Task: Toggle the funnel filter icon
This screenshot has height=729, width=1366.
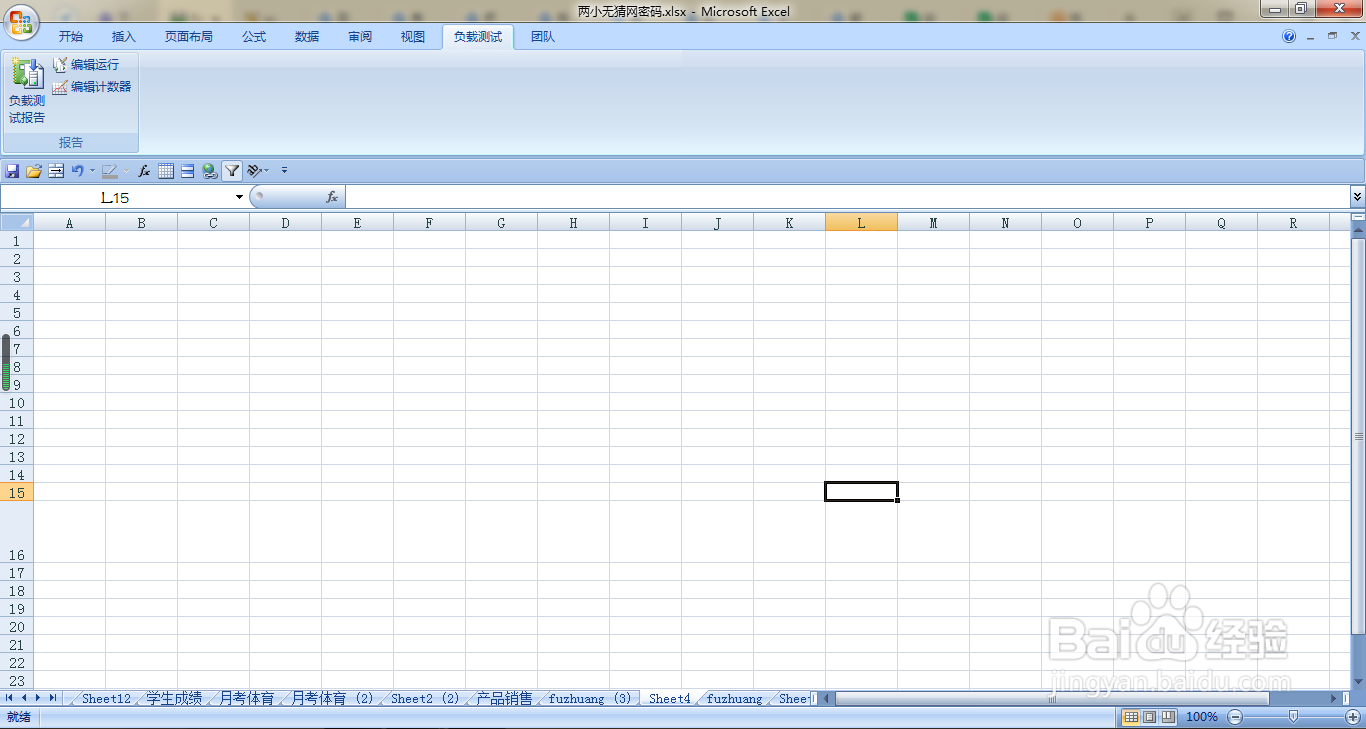Action: pos(232,171)
